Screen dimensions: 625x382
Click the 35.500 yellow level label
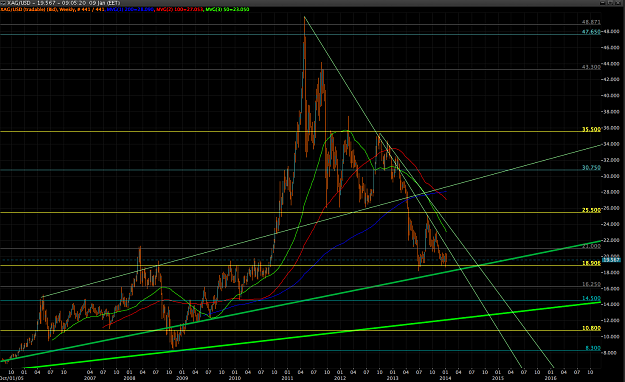coord(591,129)
